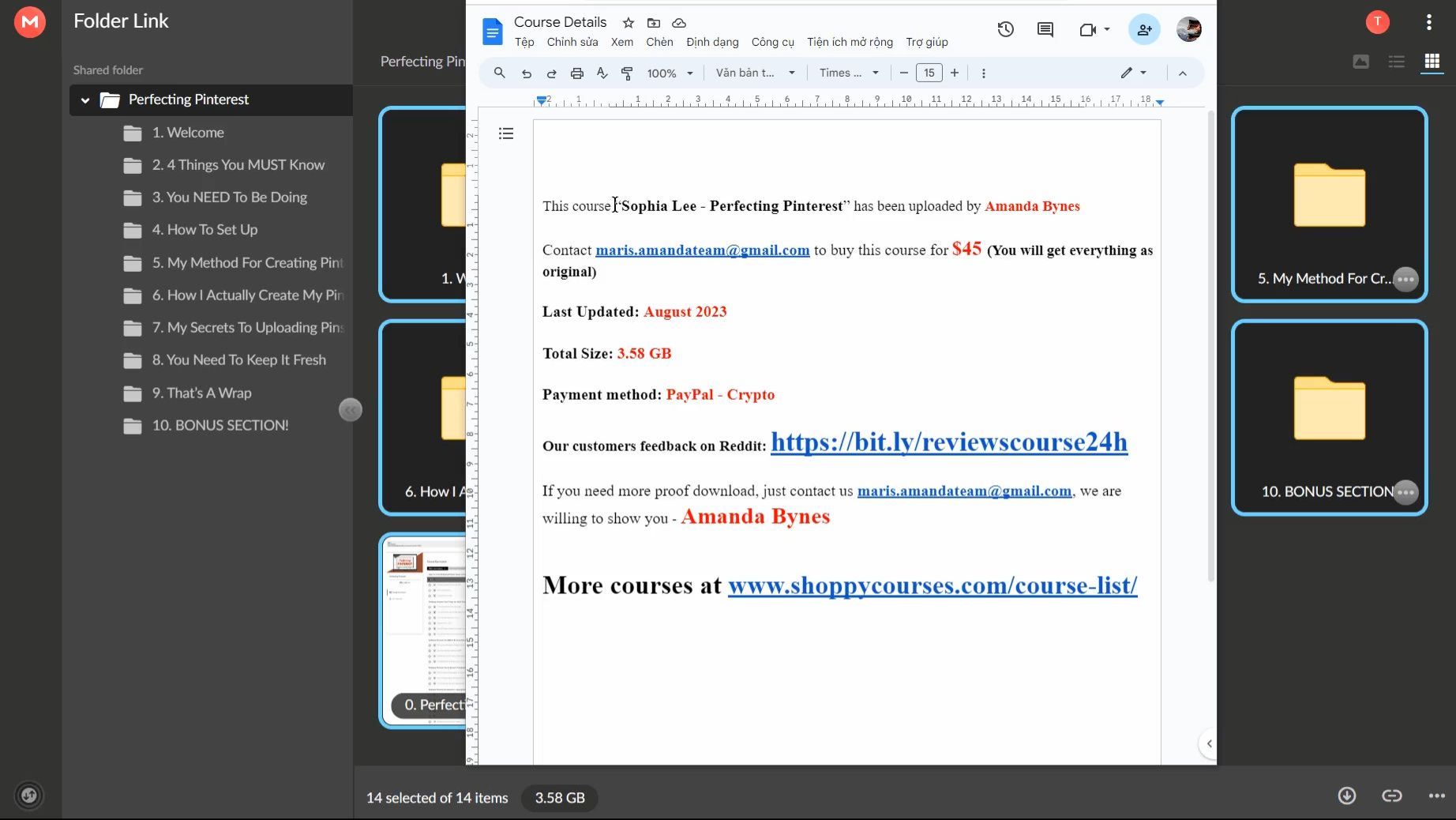
Task: Switch to MEGA grid view
Action: (x=1432, y=62)
